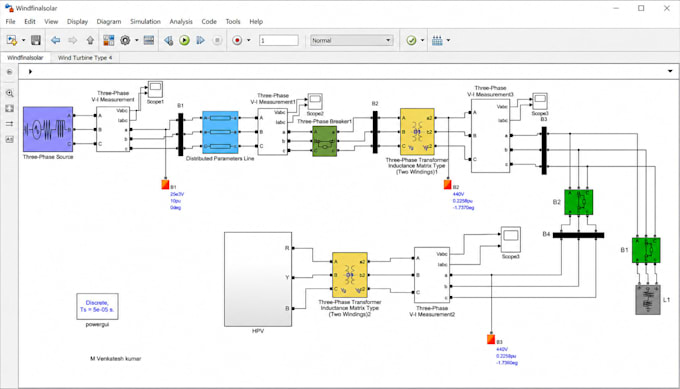Open the Code menu
The width and height of the screenshot is (680, 389).
click(209, 21)
